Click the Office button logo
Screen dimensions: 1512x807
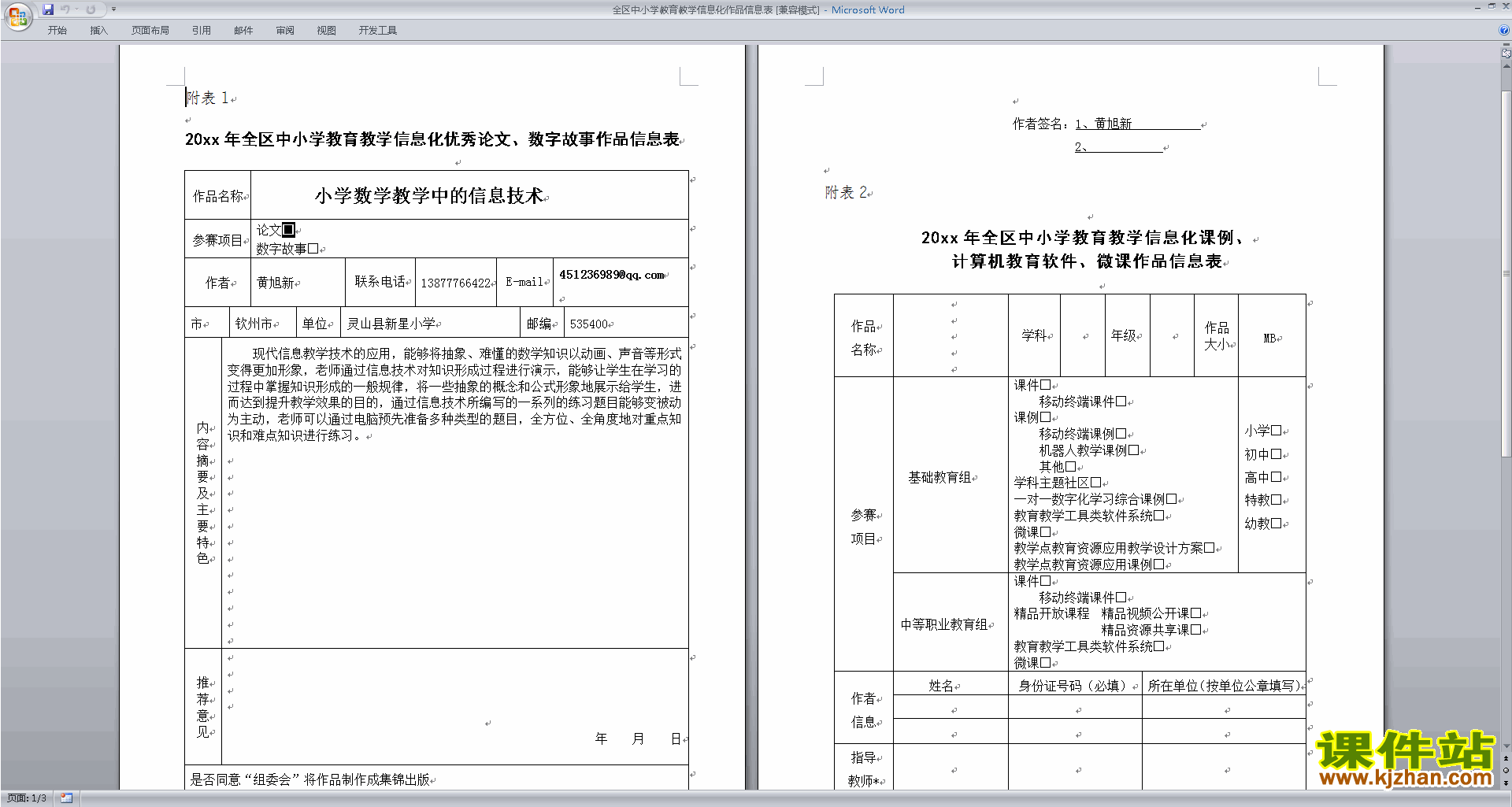coord(17,17)
